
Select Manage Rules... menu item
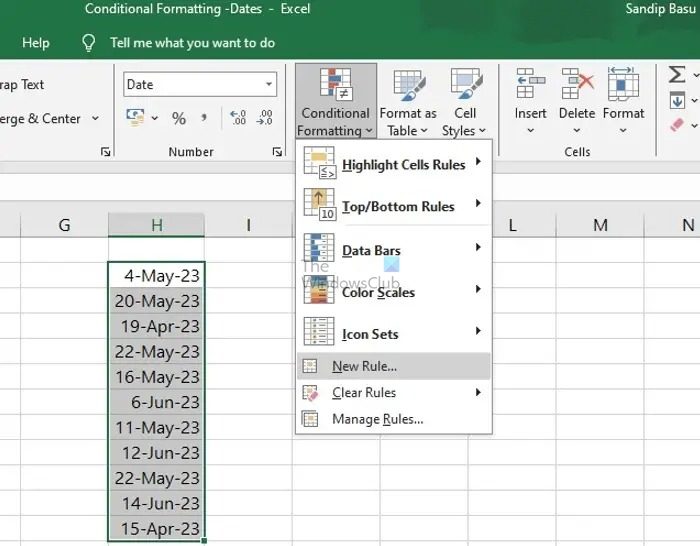[x=394, y=419]
